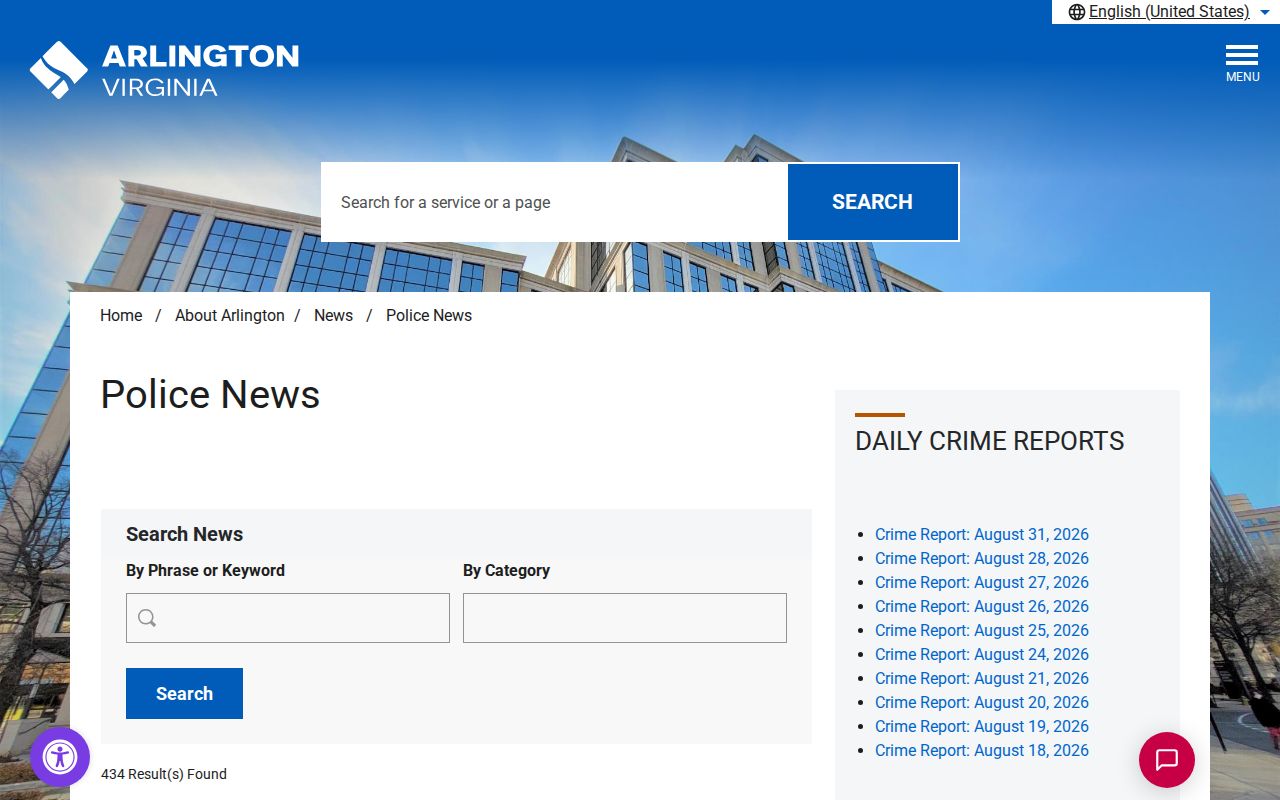Viewport: 1280px width, 800px height.
Task: Click the By Phrase or Keyword input
Action: pos(288,618)
